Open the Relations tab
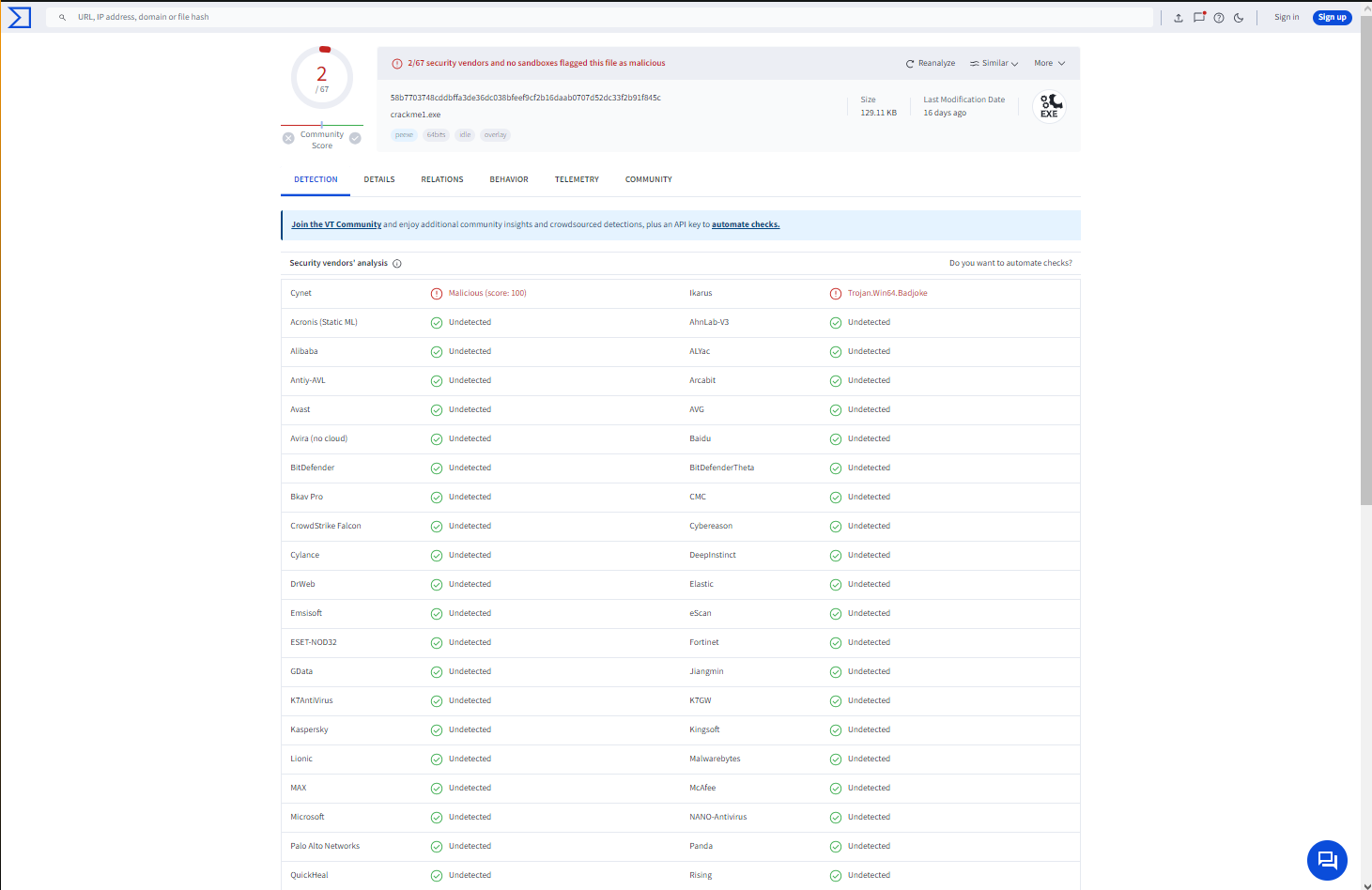1372x890 pixels. click(x=442, y=179)
